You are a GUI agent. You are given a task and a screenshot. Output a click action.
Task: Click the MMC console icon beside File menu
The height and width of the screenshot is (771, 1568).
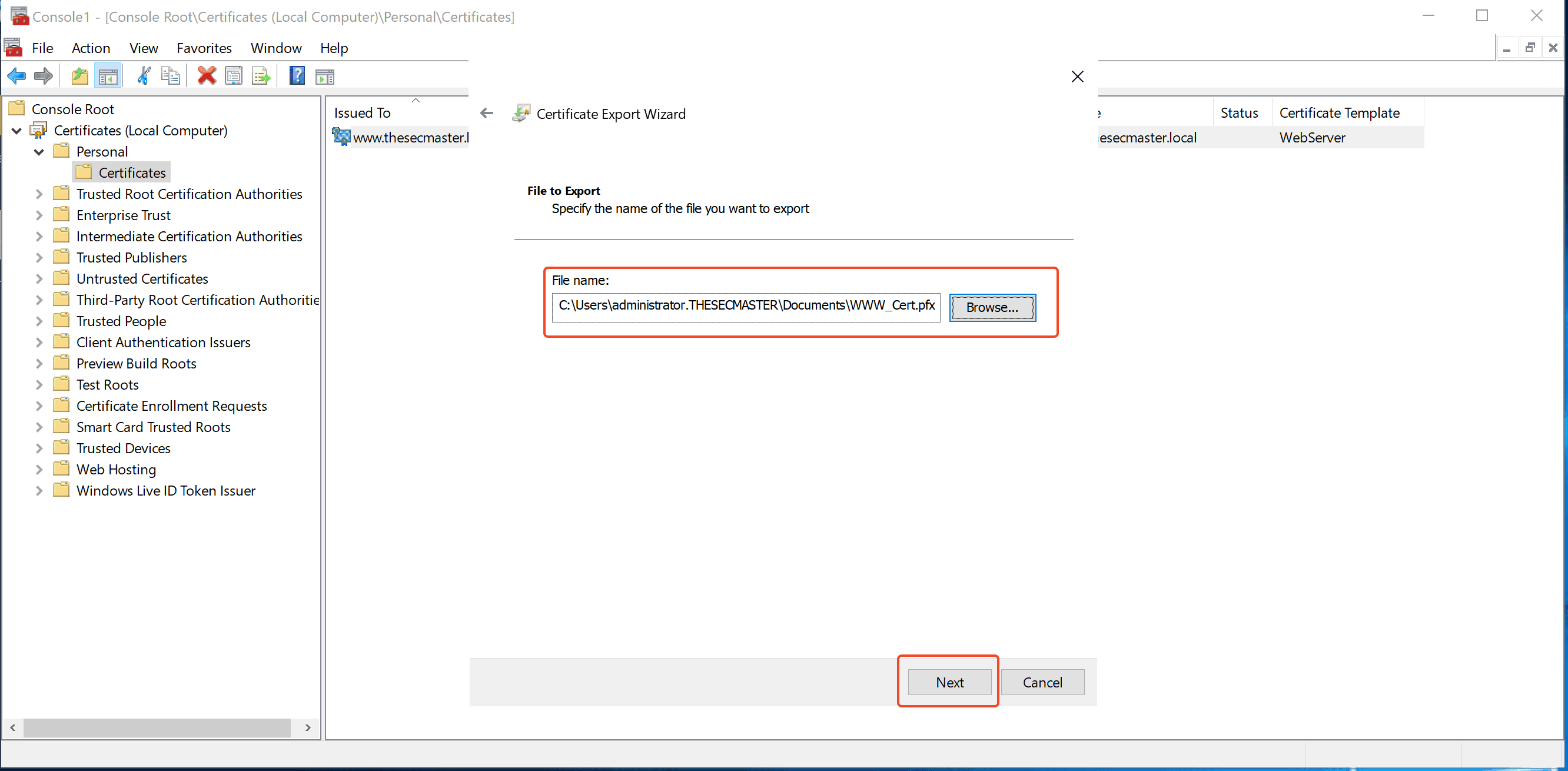coord(13,48)
